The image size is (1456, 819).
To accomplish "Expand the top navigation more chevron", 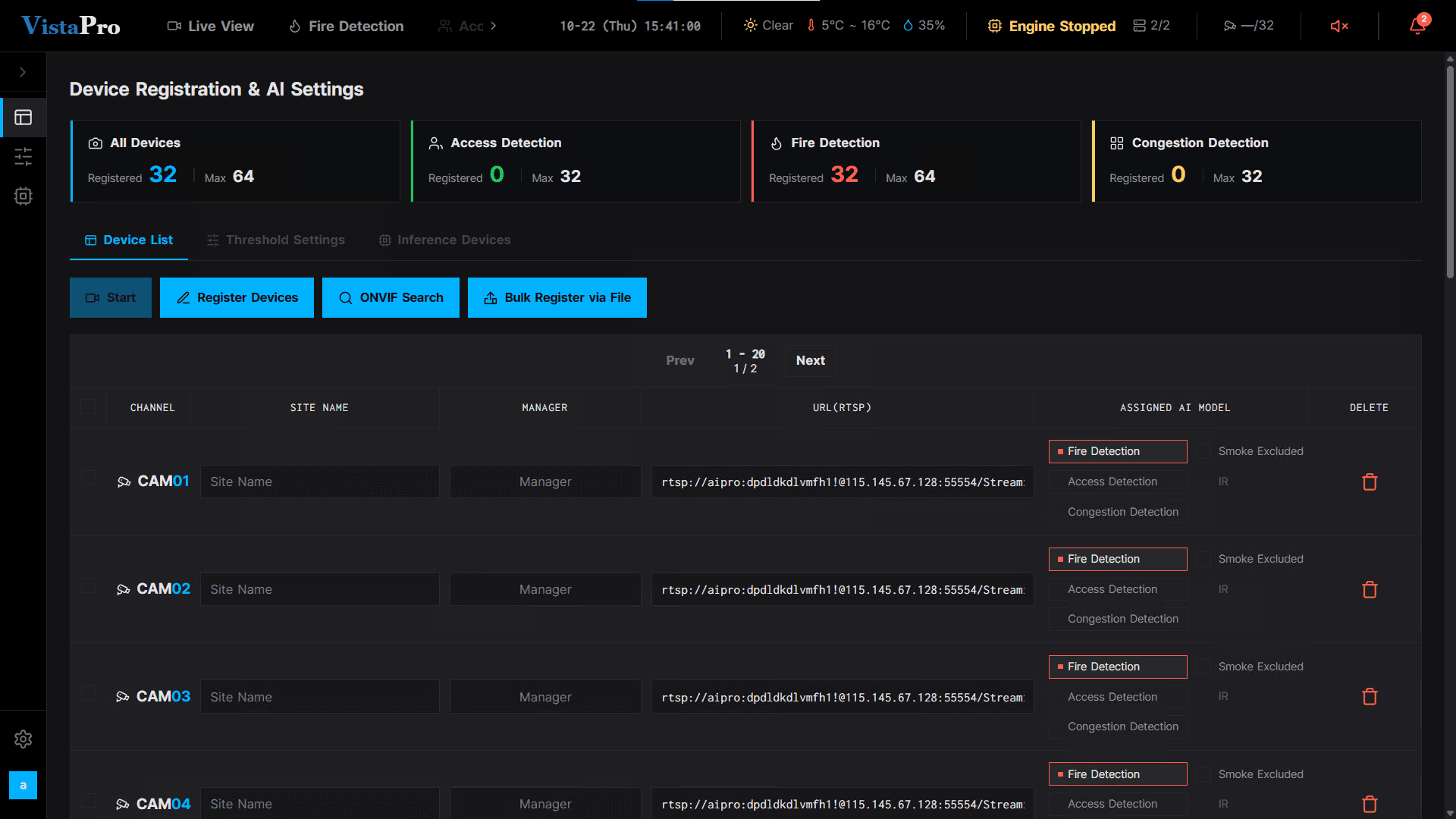I will tap(494, 26).
